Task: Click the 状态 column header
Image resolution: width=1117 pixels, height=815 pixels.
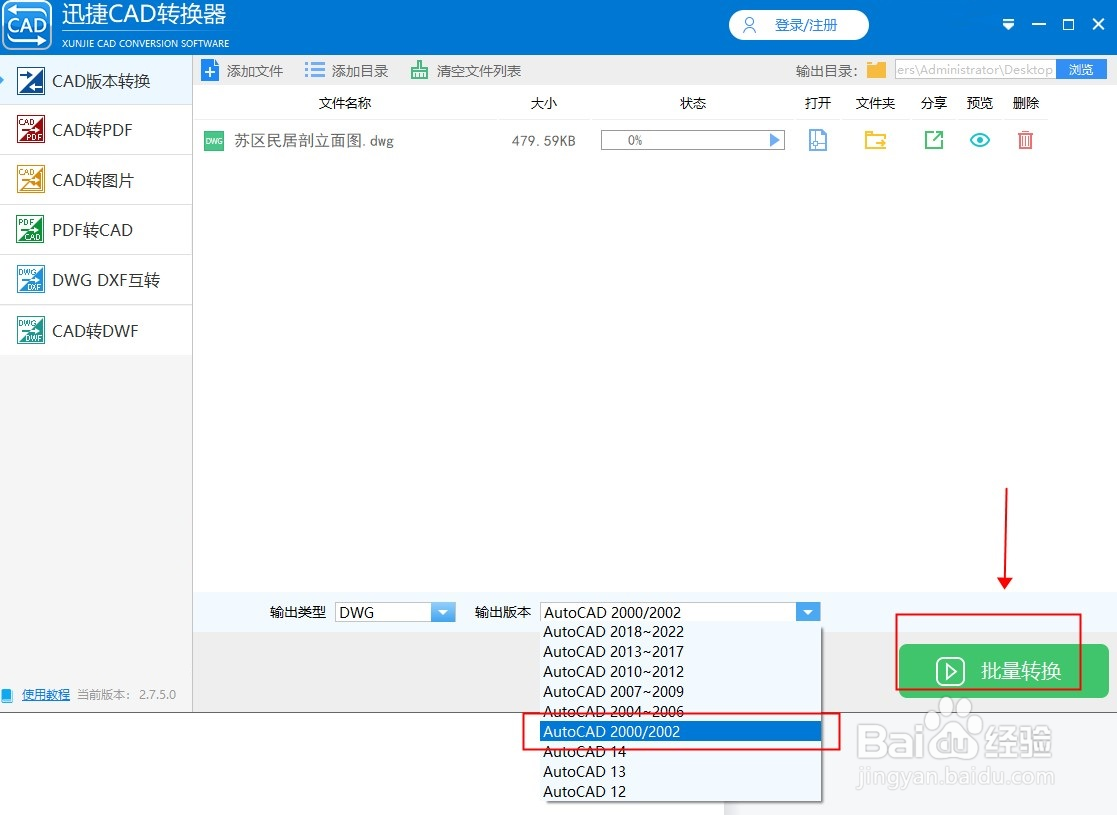Action: [x=692, y=103]
